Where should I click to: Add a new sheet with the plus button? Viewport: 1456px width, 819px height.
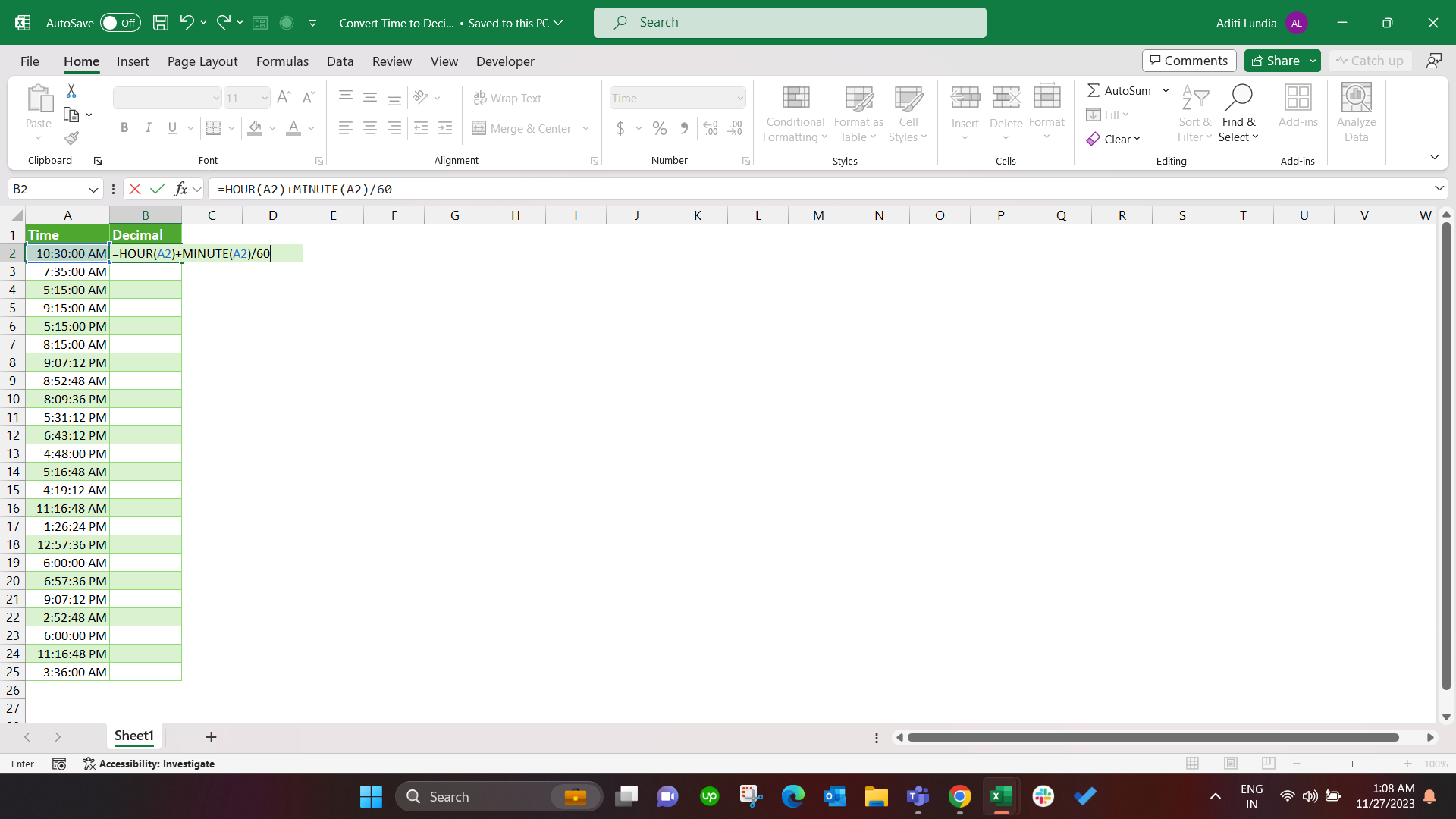(211, 736)
